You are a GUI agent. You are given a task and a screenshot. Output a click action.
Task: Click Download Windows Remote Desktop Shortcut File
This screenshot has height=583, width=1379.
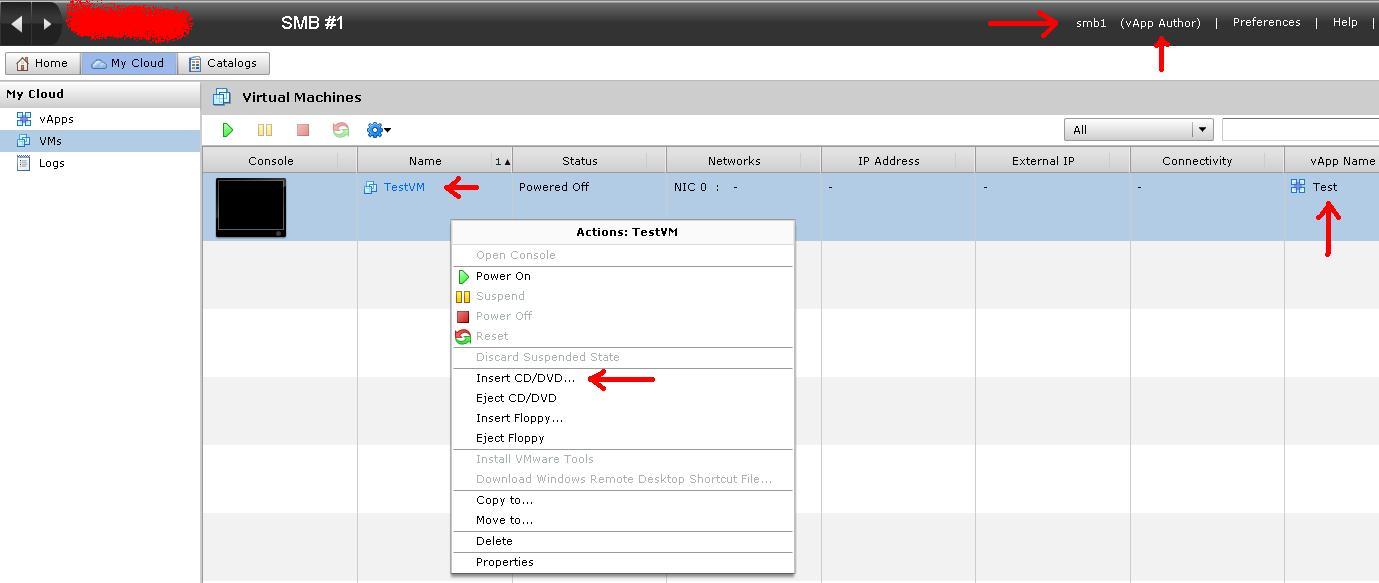pyautogui.click(x=624, y=479)
